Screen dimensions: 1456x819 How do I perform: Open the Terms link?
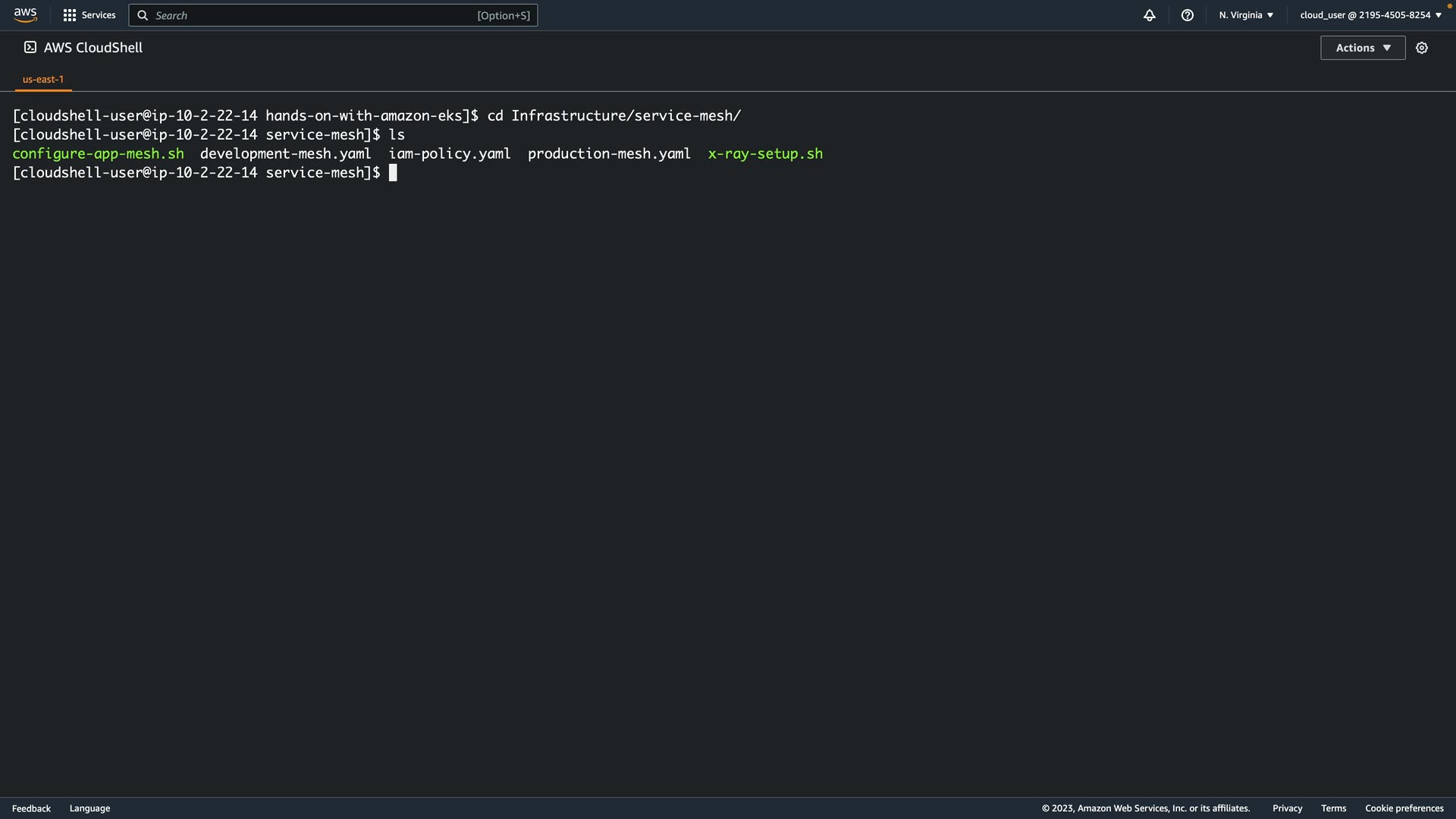point(1333,808)
